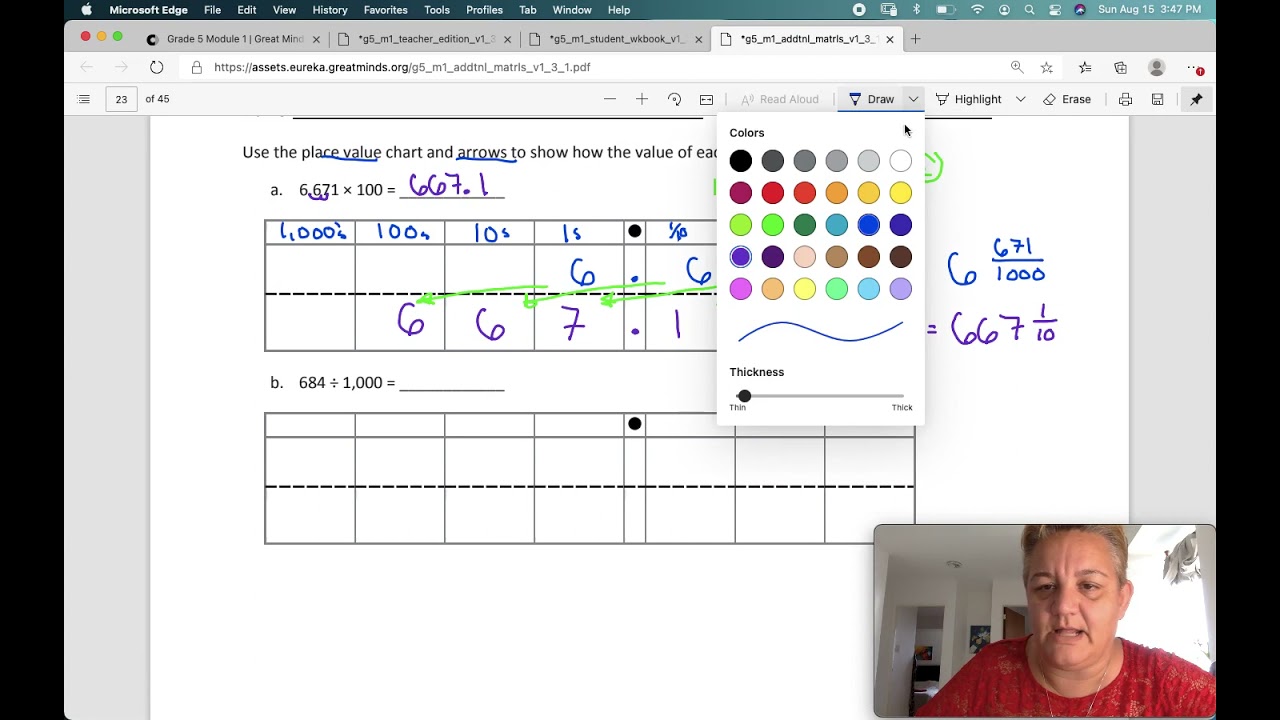Click the page number field
This screenshot has width=1280, height=720.
coord(122,99)
